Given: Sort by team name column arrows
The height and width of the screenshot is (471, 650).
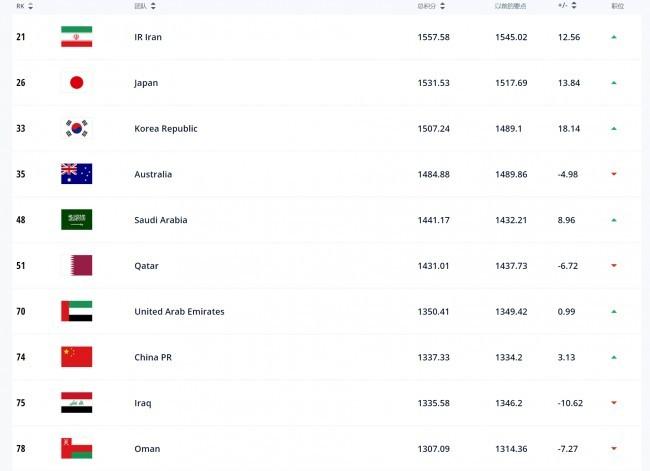Looking at the screenshot, I should (153, 6).
